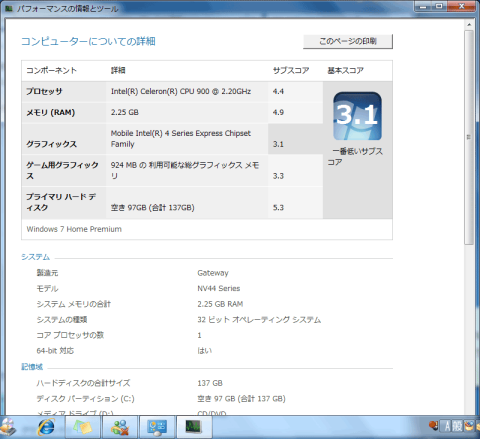The width and height of the screenshot is (480, 439).
Task: Click the システム section heading
Action: (x=35, y=257)
